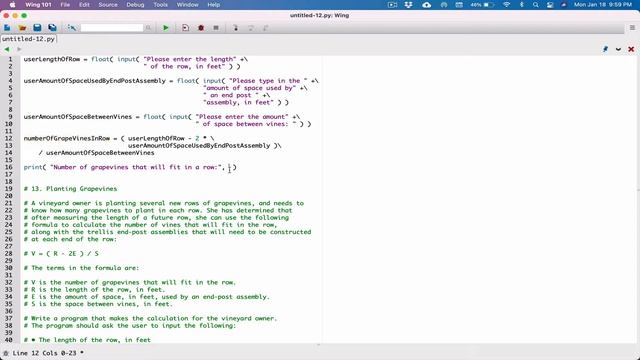Click the comment '# S is the space between vines, in feet.'
Image resolution: width=640 pixels, height=360 pixels.
click(x=98, y=304)
